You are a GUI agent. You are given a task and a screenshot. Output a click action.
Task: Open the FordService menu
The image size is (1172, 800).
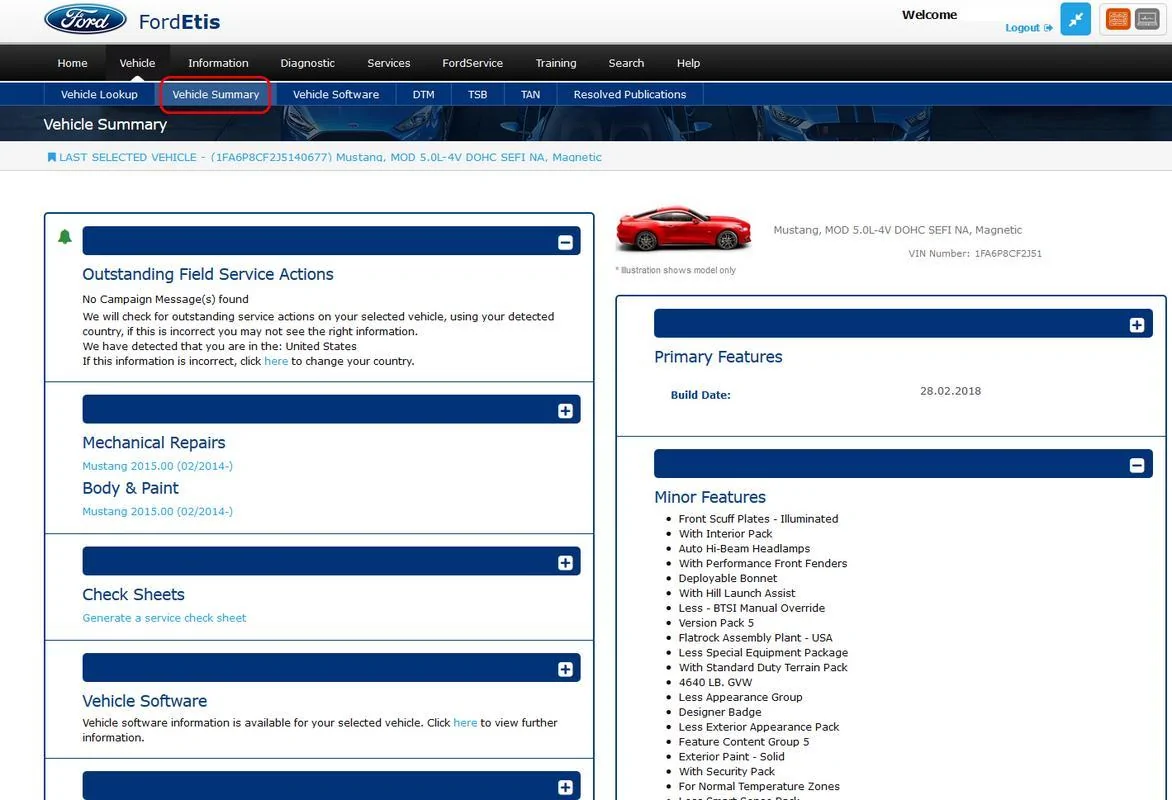point(472,63)
